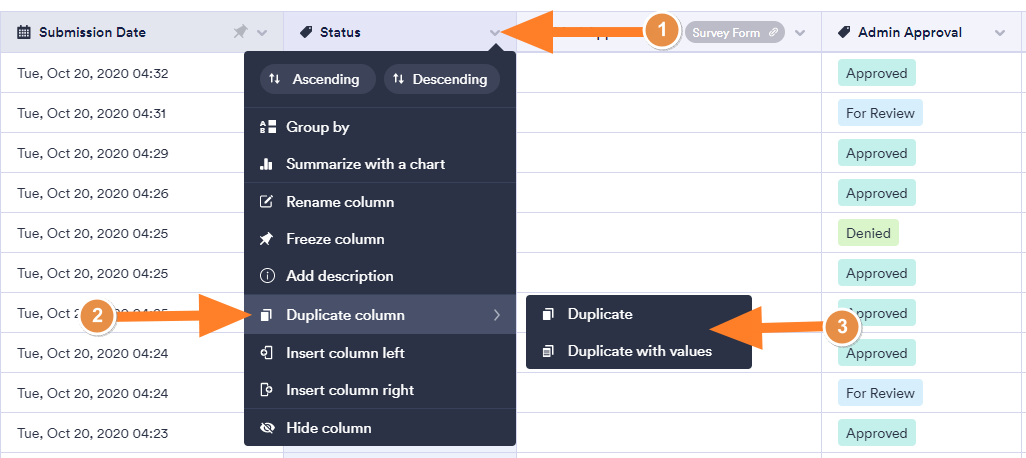
Task: Expand the Duplicate column submenu arrow
Action: [497, 316]
